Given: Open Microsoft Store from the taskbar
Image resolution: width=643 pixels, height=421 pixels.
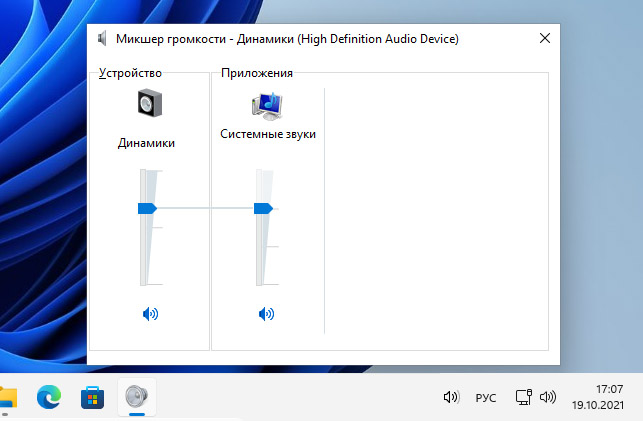Looking at the screenshot, I should [x=92, y=397].
